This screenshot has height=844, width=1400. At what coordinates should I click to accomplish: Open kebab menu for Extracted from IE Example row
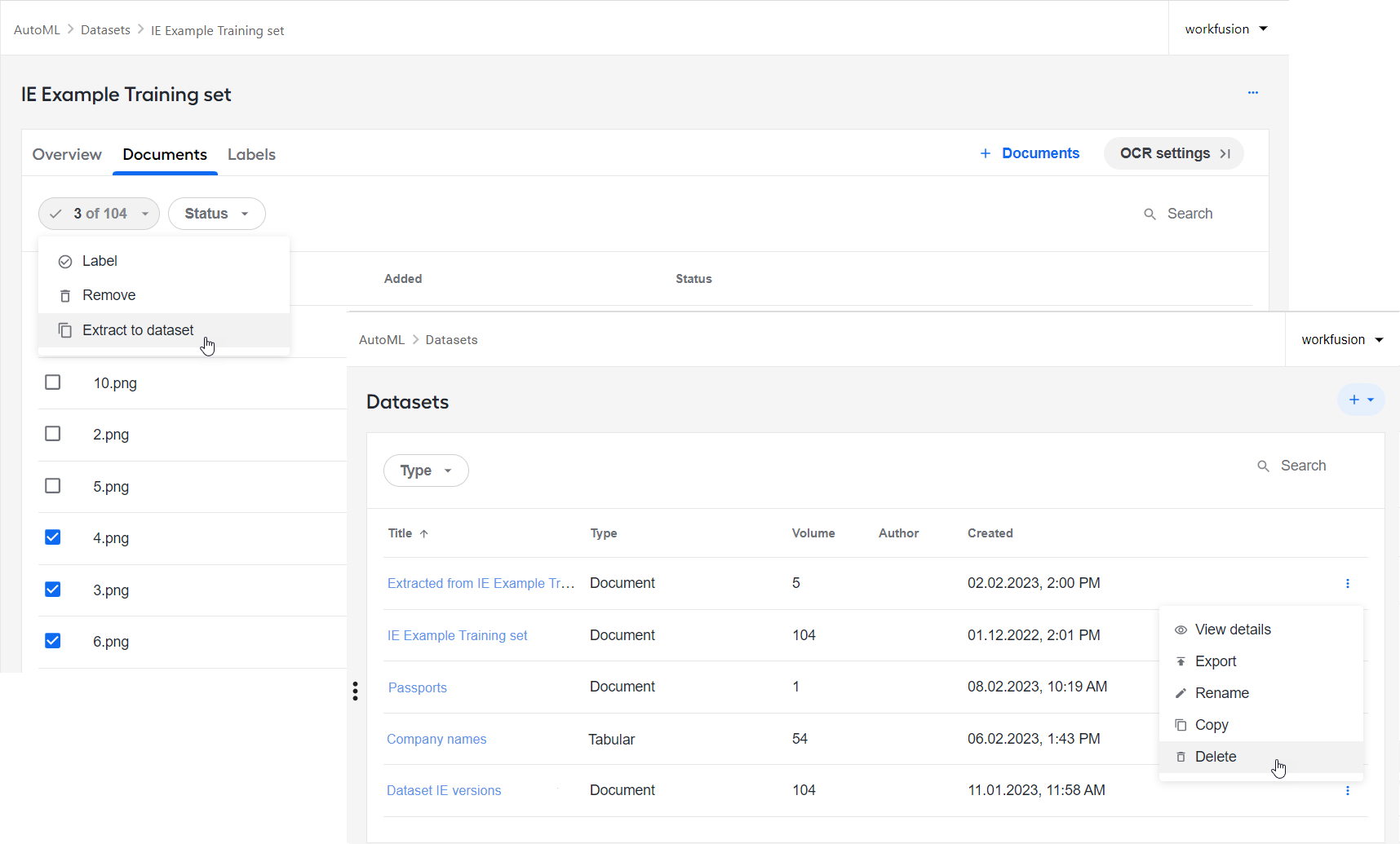[1348, 583]
